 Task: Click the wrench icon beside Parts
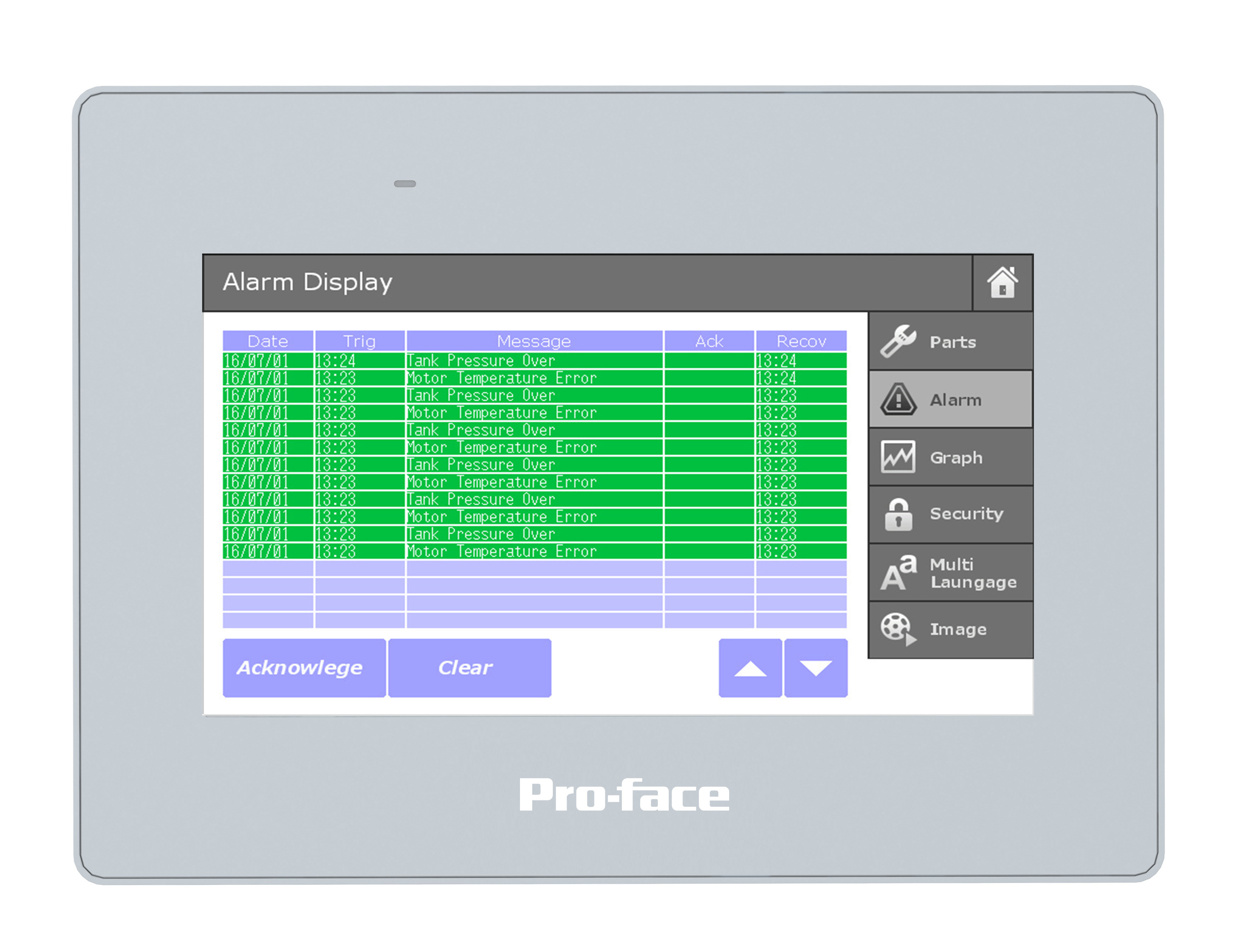[x=898, y=341]
